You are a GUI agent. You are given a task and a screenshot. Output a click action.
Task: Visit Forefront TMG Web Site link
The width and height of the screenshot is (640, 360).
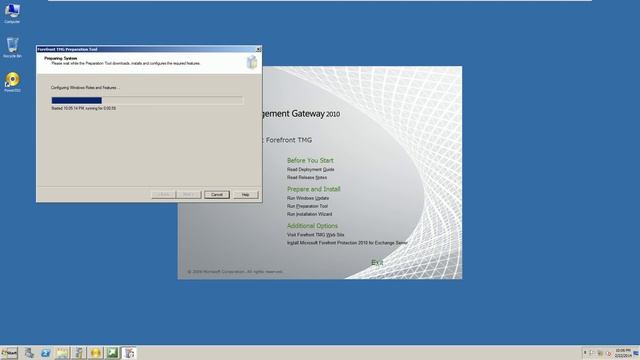coord(316,235)
